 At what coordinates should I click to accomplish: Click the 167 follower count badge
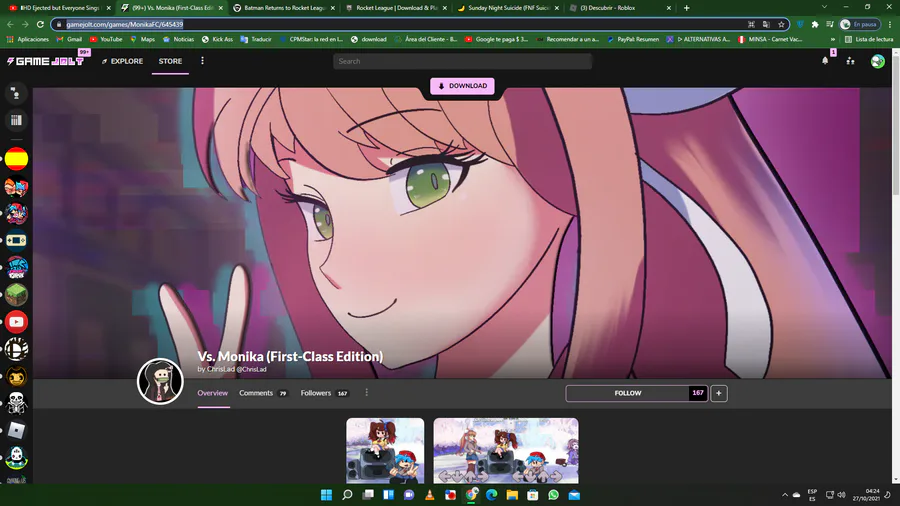coord(698,393)
